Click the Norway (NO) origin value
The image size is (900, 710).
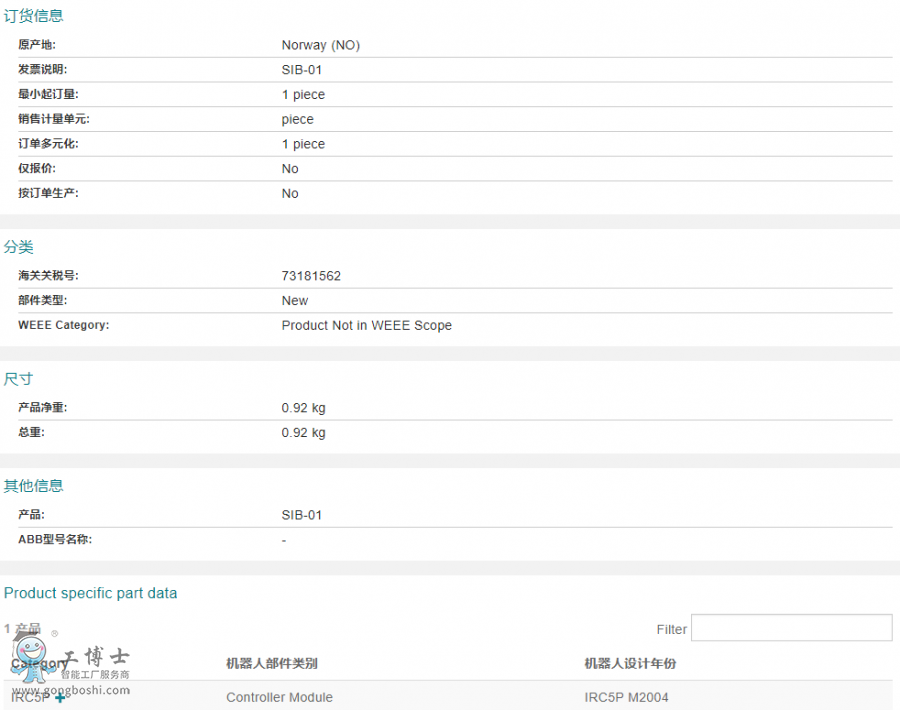pos(320,45)
